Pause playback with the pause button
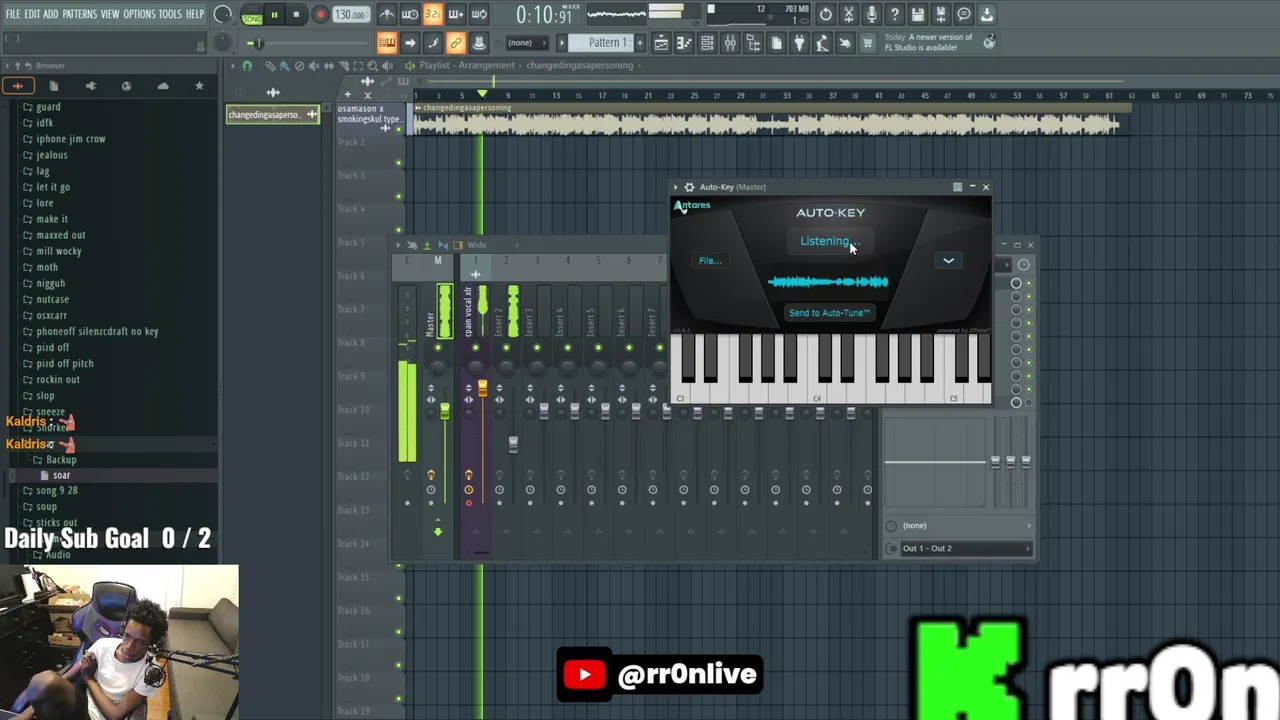The image size is (1280, 720). tap(274, 15)
